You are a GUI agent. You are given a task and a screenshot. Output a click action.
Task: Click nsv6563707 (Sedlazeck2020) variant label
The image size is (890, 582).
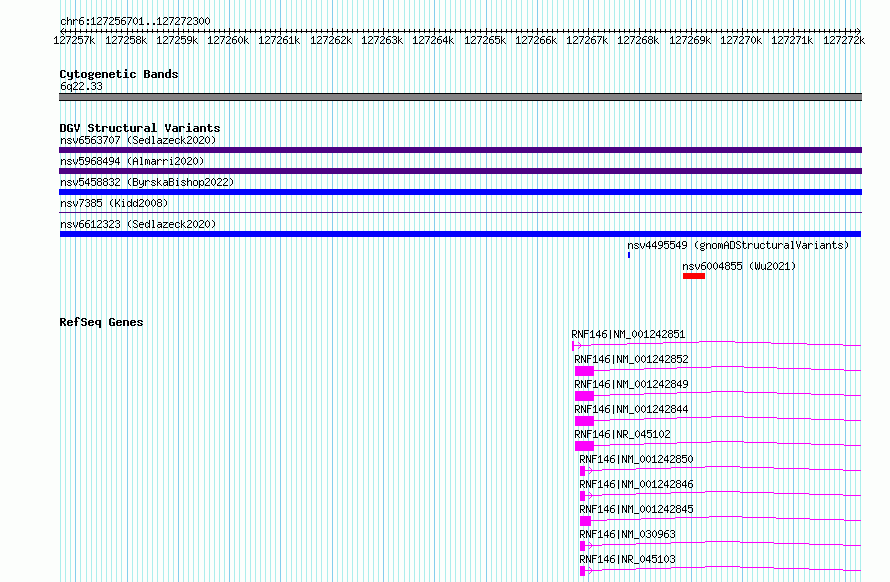pos(138,140)
